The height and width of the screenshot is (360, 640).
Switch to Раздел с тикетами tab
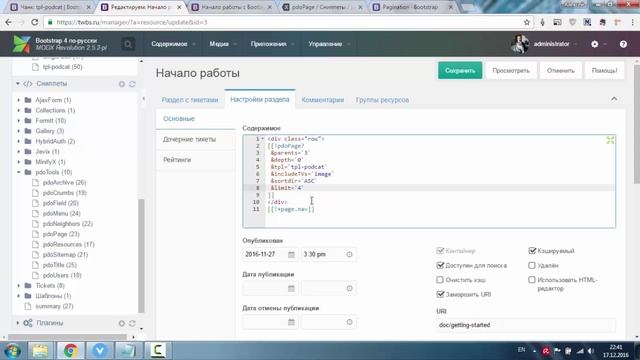[x=190, y=100]
